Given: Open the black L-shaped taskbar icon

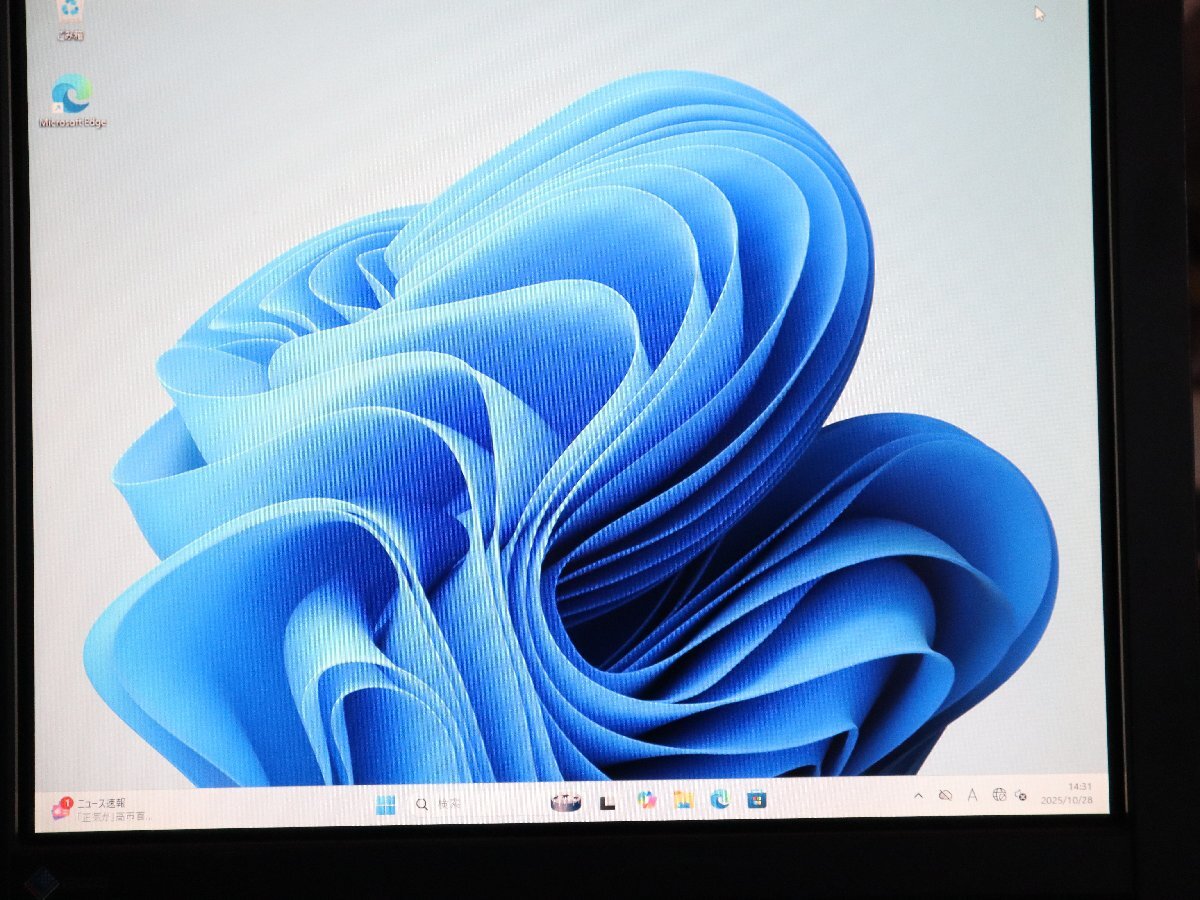Looking at the screenshot, I should (x=607, y=801).
